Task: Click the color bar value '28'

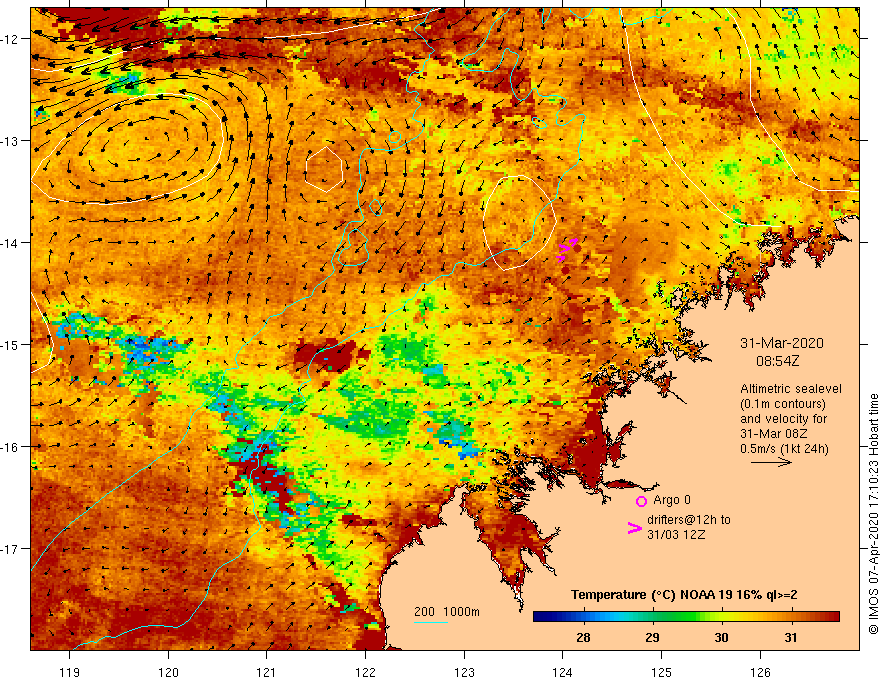Action: click(583, 637)
